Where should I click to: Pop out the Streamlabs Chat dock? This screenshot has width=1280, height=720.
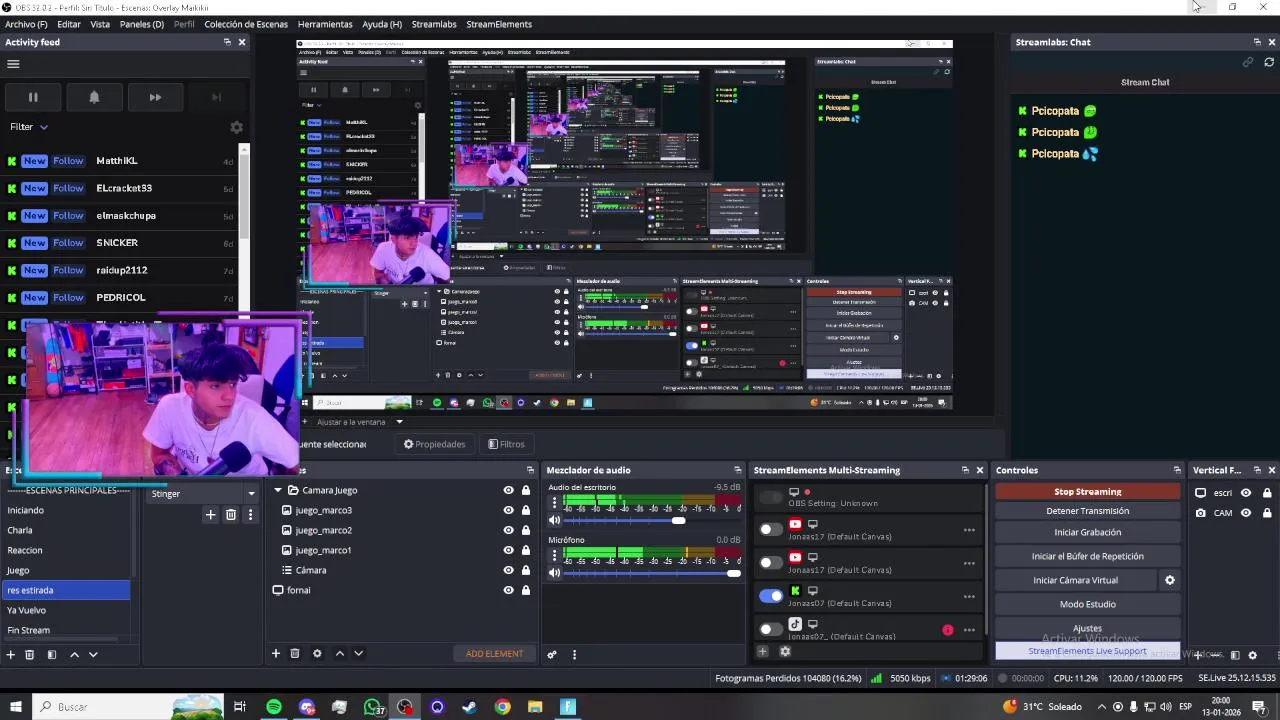tap(1257, 42)
